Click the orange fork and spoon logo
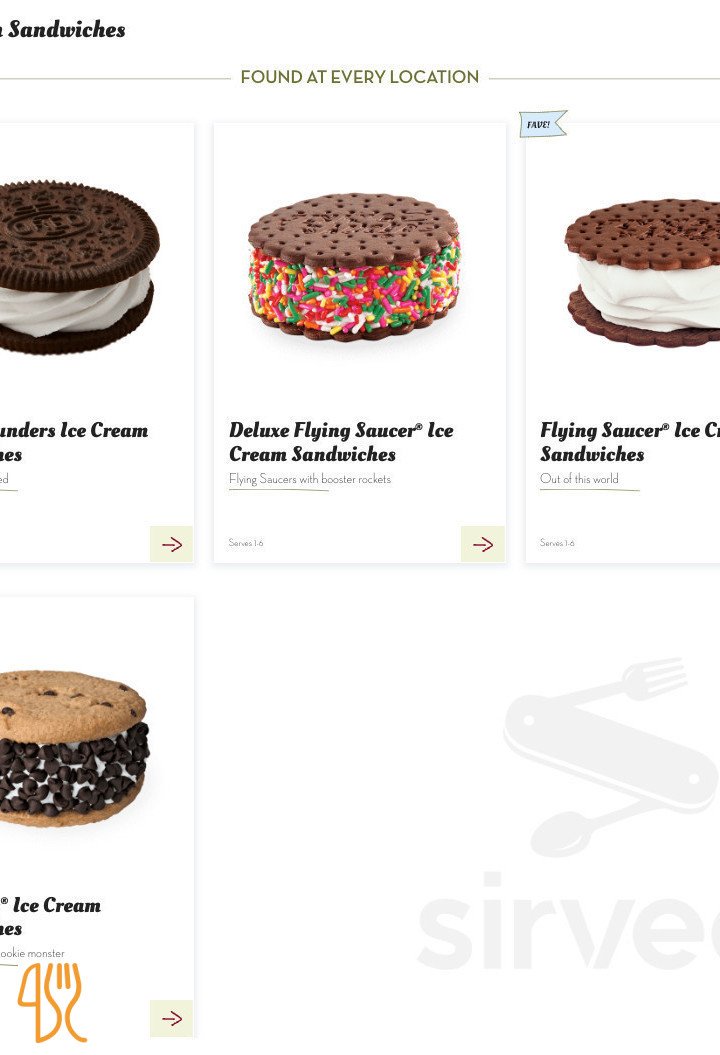Image resolution: width=720 pixels, height=1055 pixels. tap(52, 1003)
